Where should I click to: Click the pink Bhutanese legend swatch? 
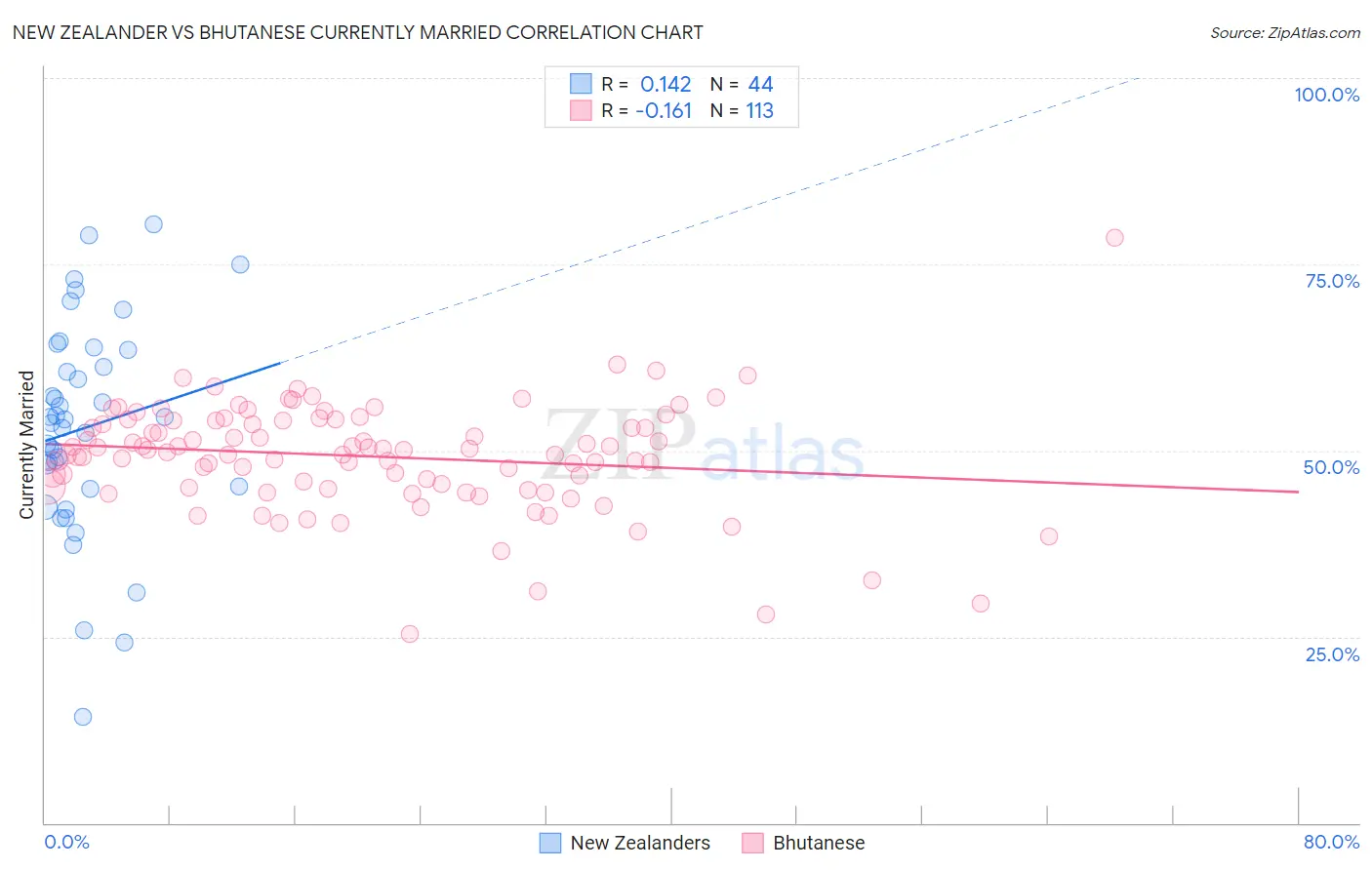click(752, 843)
